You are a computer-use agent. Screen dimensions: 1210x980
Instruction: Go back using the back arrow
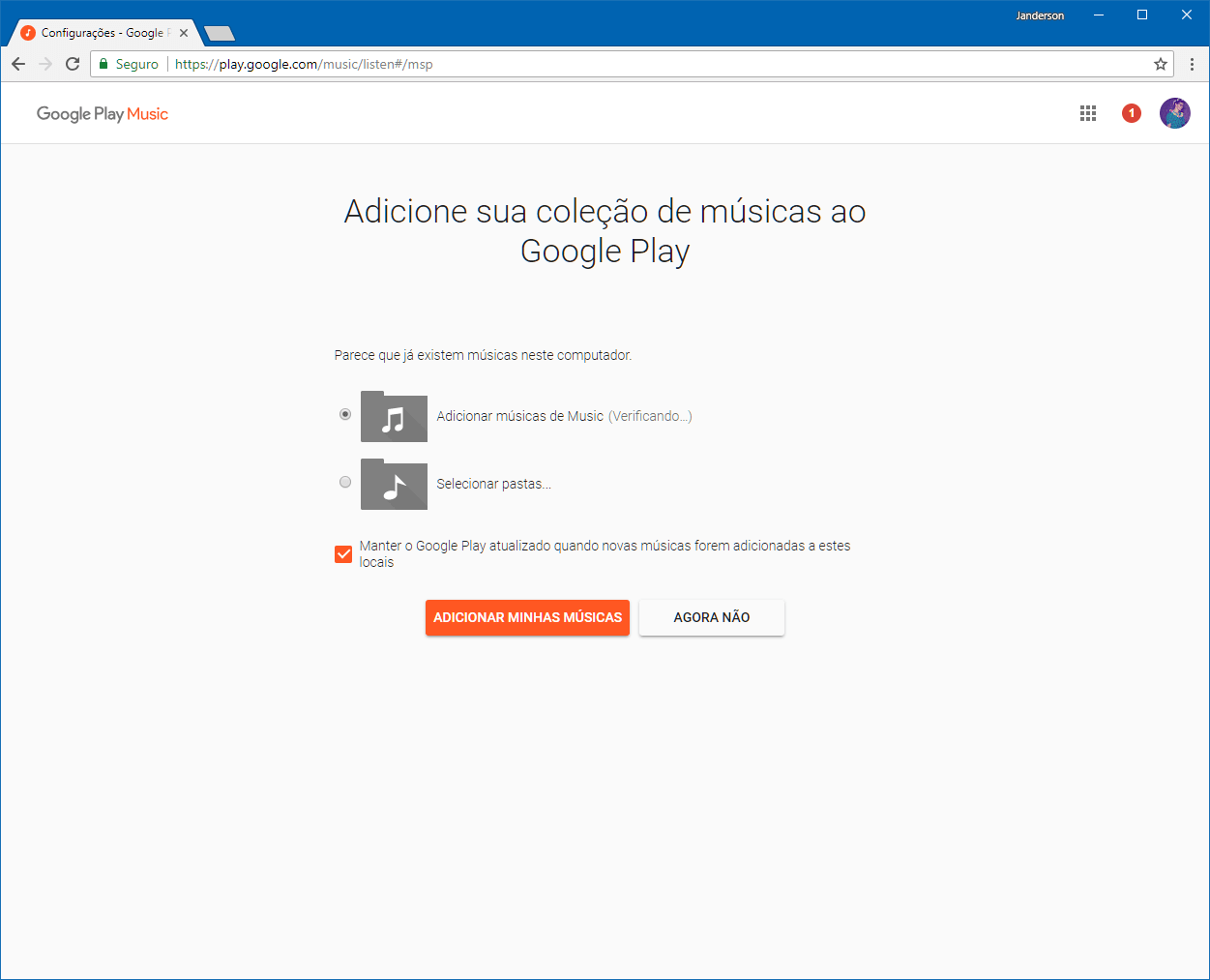coord(17,64)
